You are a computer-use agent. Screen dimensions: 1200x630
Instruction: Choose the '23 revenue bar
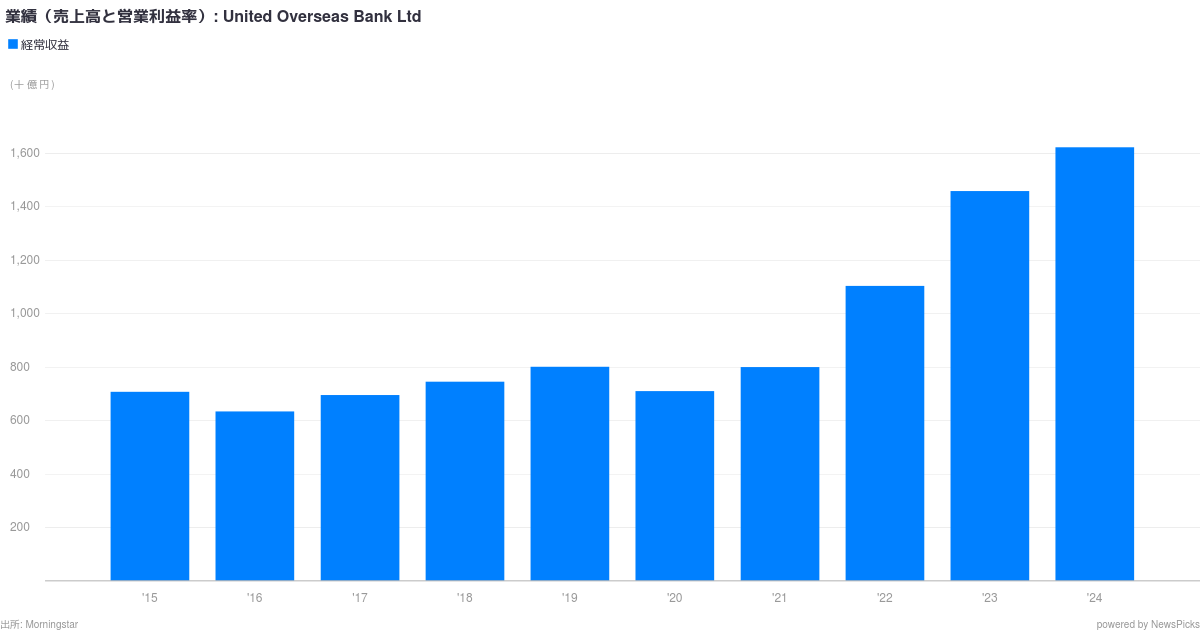[x=990, y=386]
